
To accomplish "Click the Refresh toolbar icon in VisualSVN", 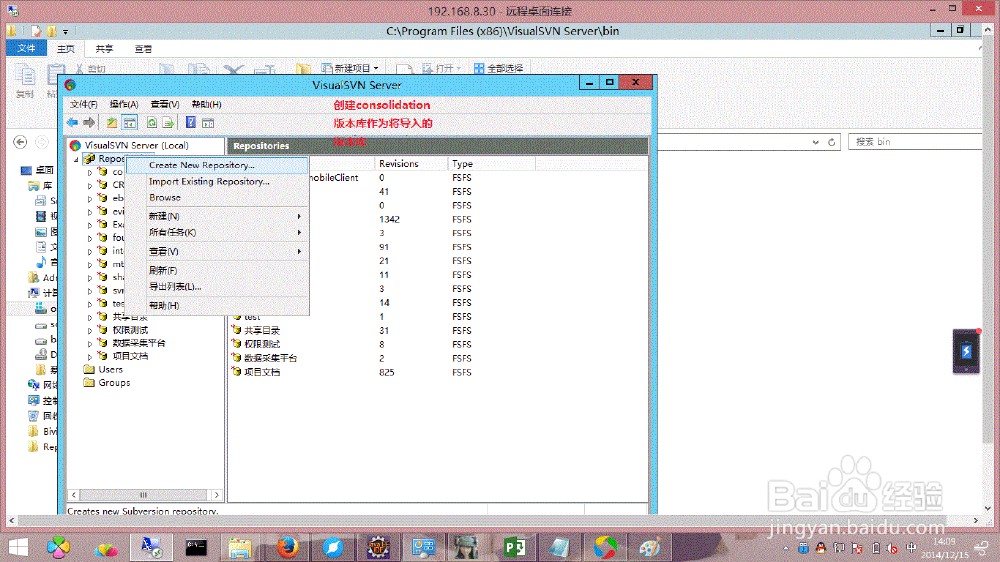I will [152, 122].
